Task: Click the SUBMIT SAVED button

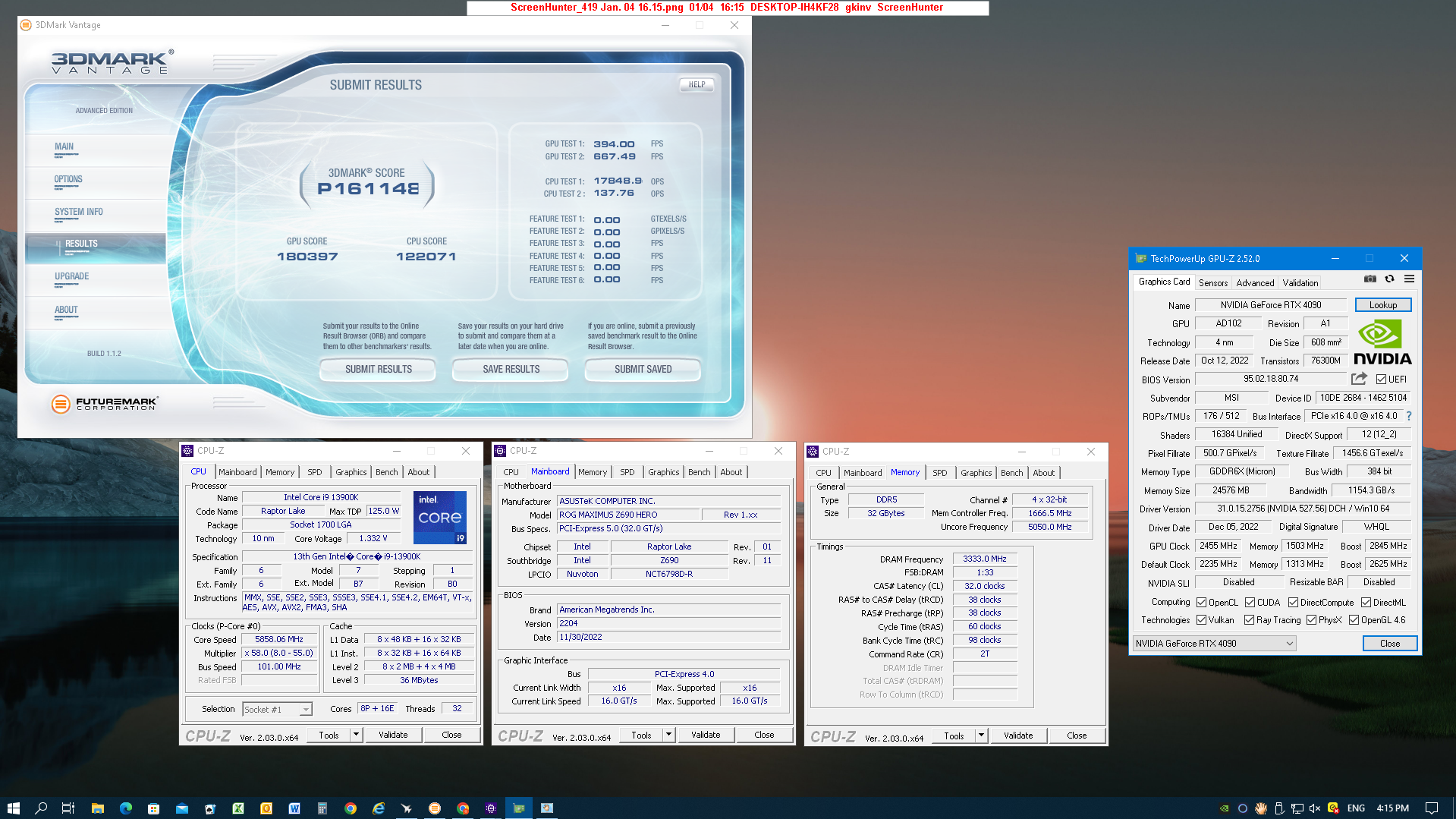Action: click(643, 369)
